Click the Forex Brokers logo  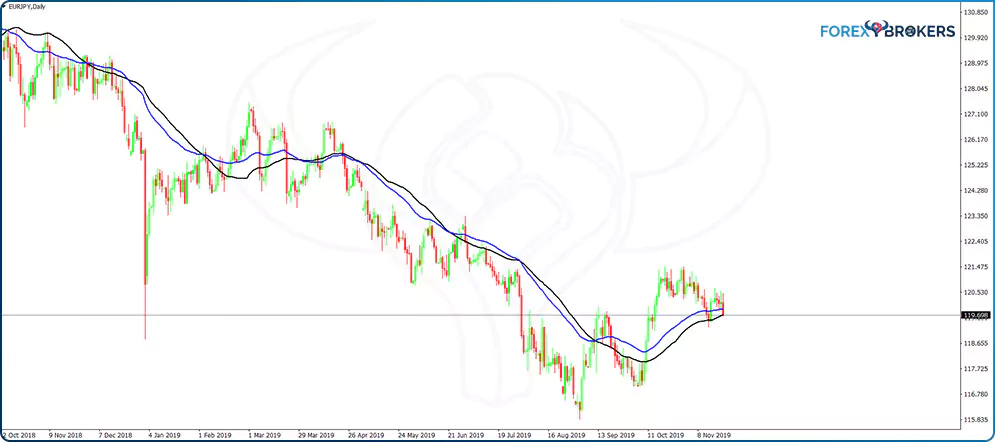click(887, 31)
